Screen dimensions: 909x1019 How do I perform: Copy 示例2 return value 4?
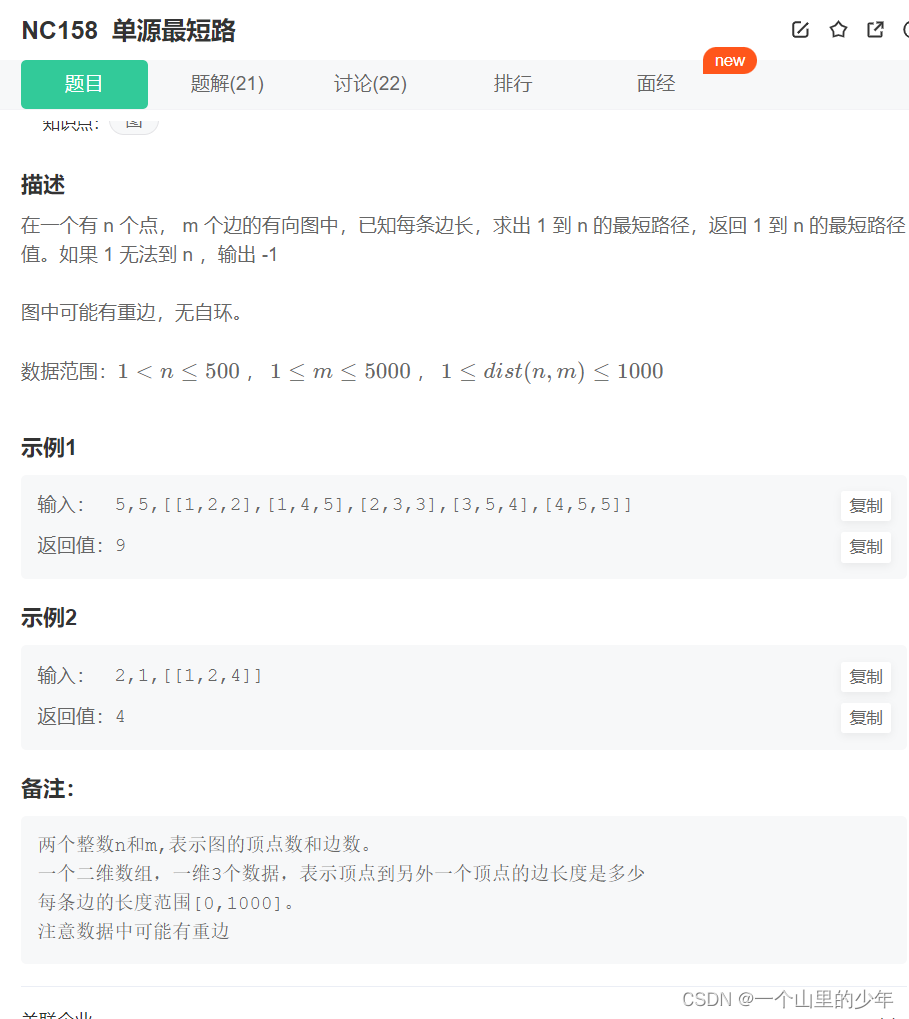tap(865, 717)
